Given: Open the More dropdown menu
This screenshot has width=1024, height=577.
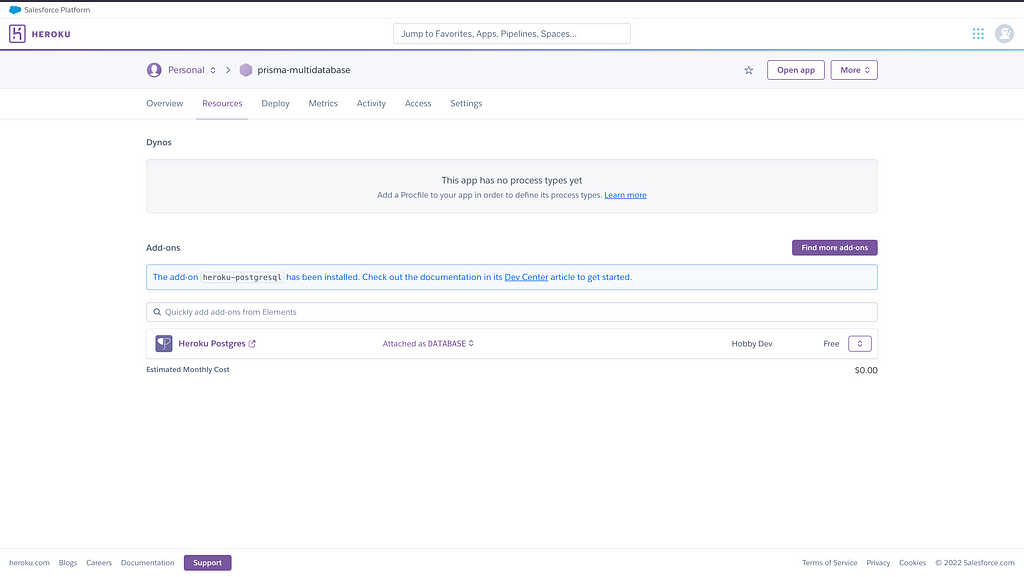Looking at the screenshot, I should [854, 70].
